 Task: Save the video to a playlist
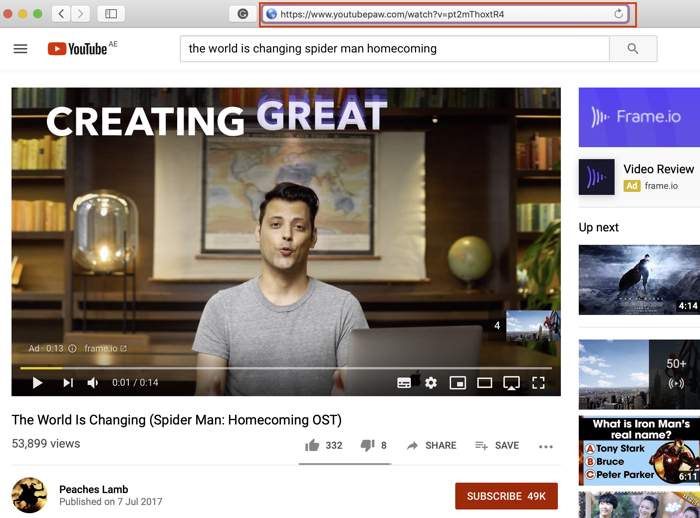click(x=497, y=445)
